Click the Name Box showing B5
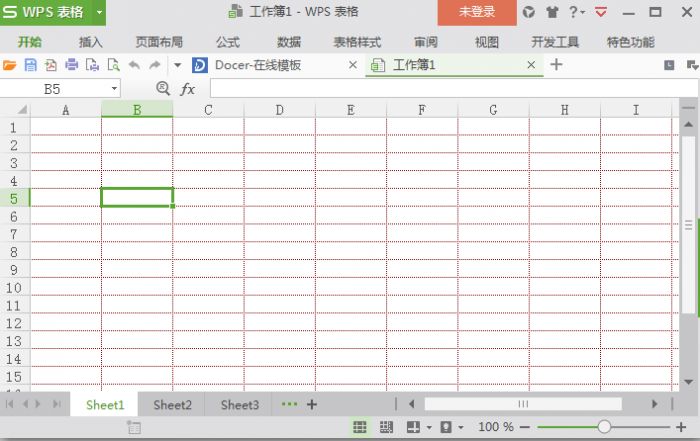 [x=52, y=89]
